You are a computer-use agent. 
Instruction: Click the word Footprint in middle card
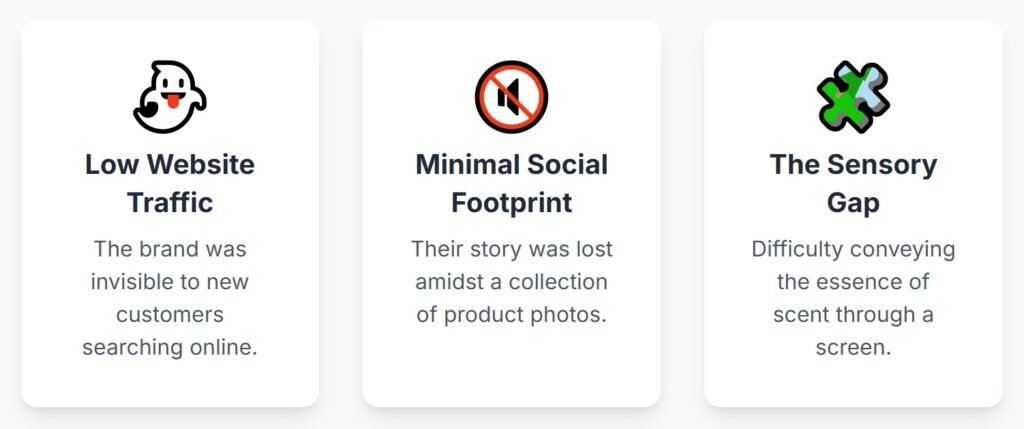tap(511, 202)
